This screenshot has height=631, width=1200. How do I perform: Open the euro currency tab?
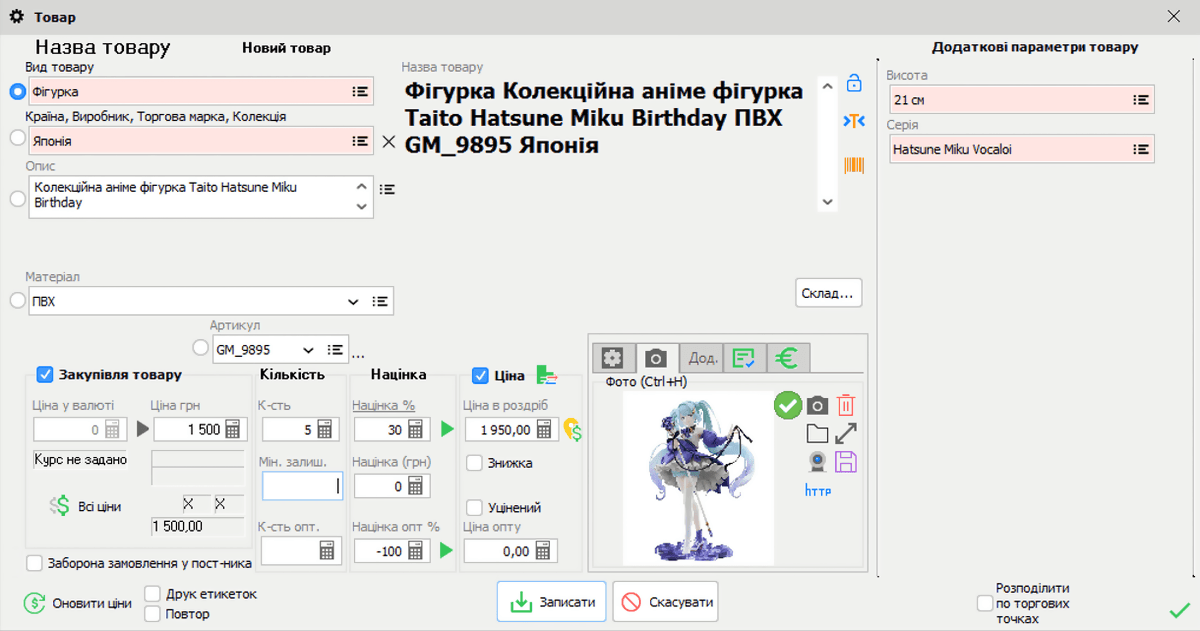pos(788,357)
